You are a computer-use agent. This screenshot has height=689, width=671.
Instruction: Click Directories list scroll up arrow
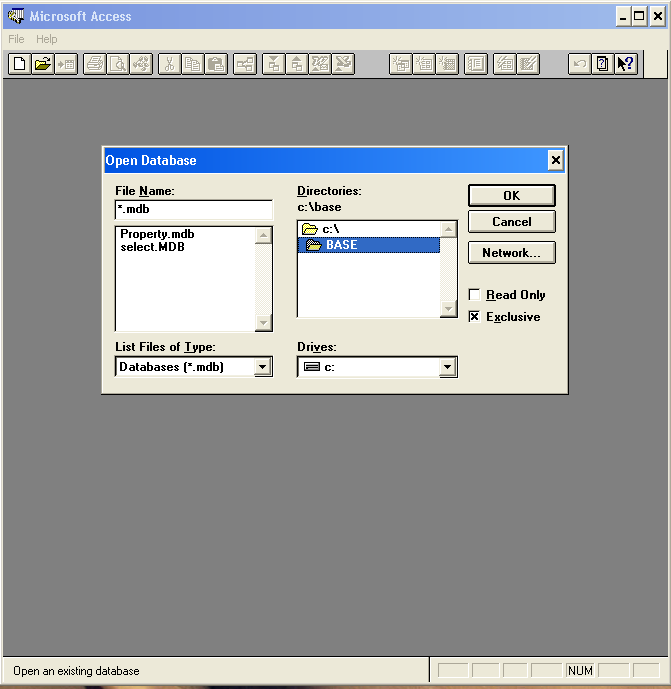tap(448, 229)
